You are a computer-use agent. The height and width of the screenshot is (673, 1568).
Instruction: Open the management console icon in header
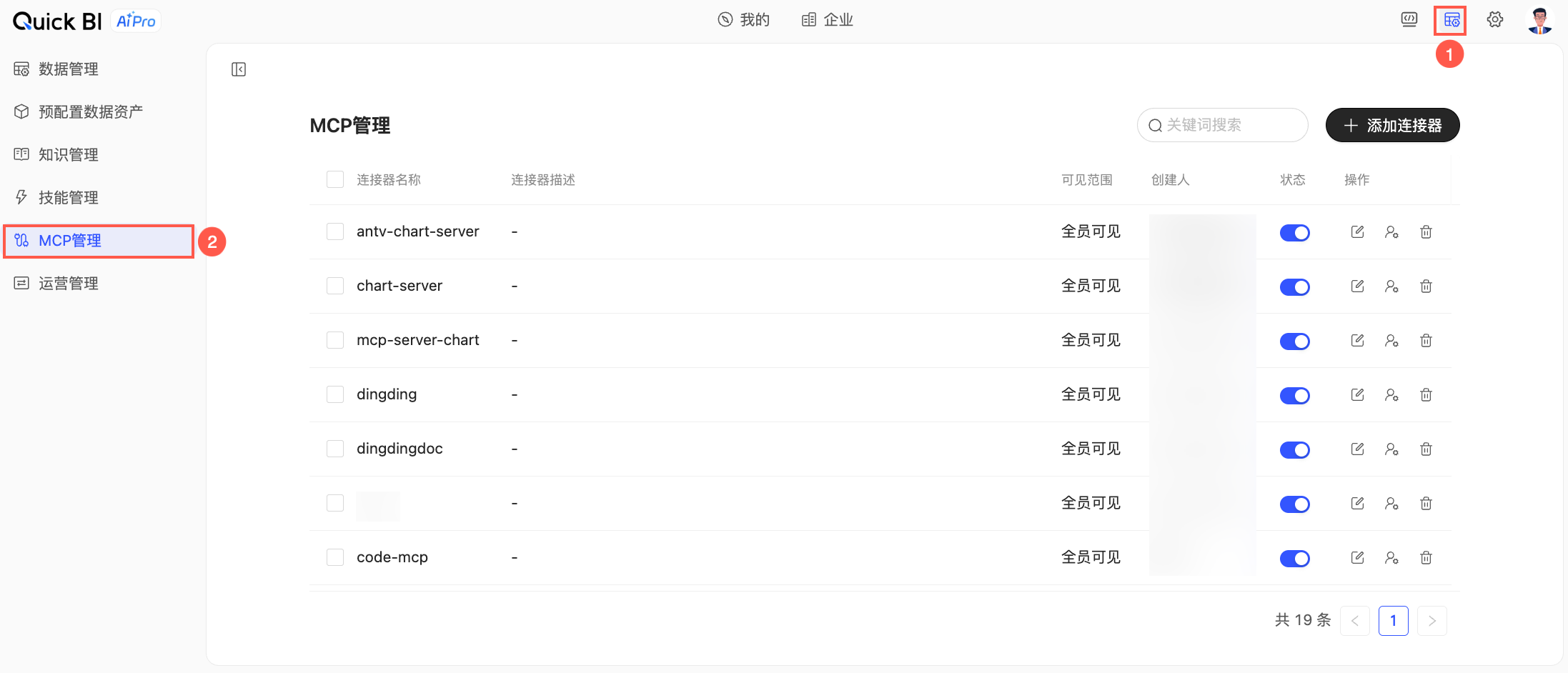click(1451, 20)
